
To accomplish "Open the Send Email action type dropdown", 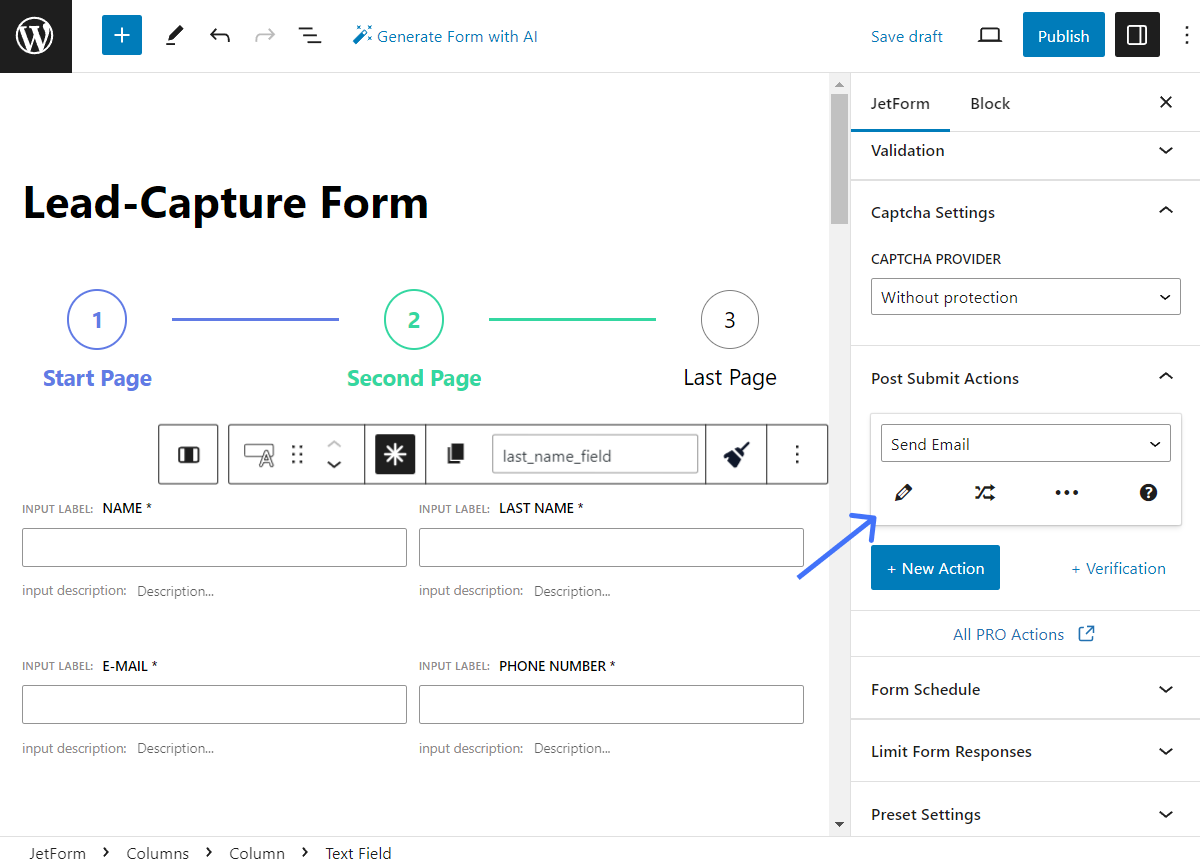I will point(1024,443).
